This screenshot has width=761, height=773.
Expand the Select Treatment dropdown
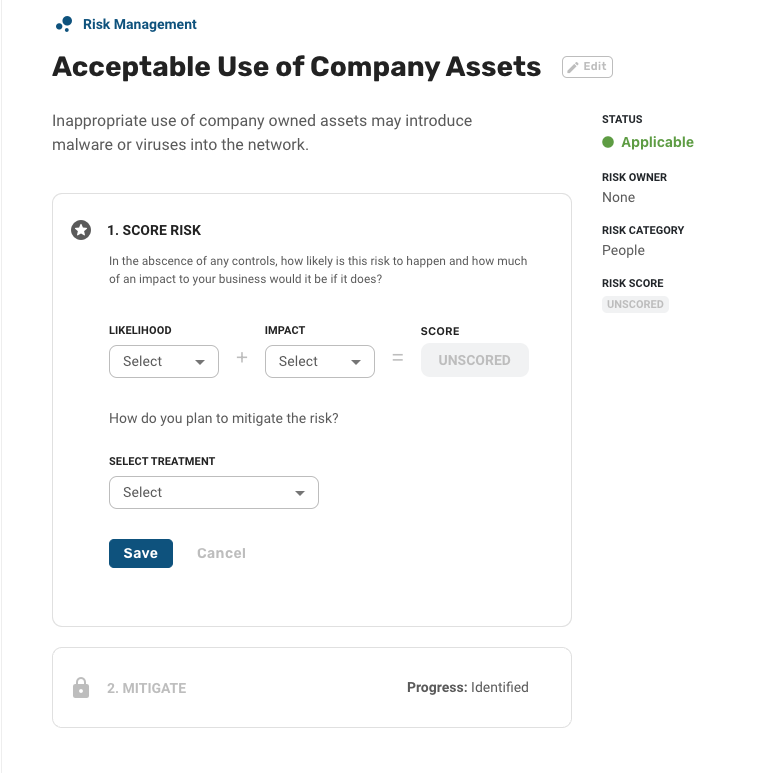(x=214, y=492)
